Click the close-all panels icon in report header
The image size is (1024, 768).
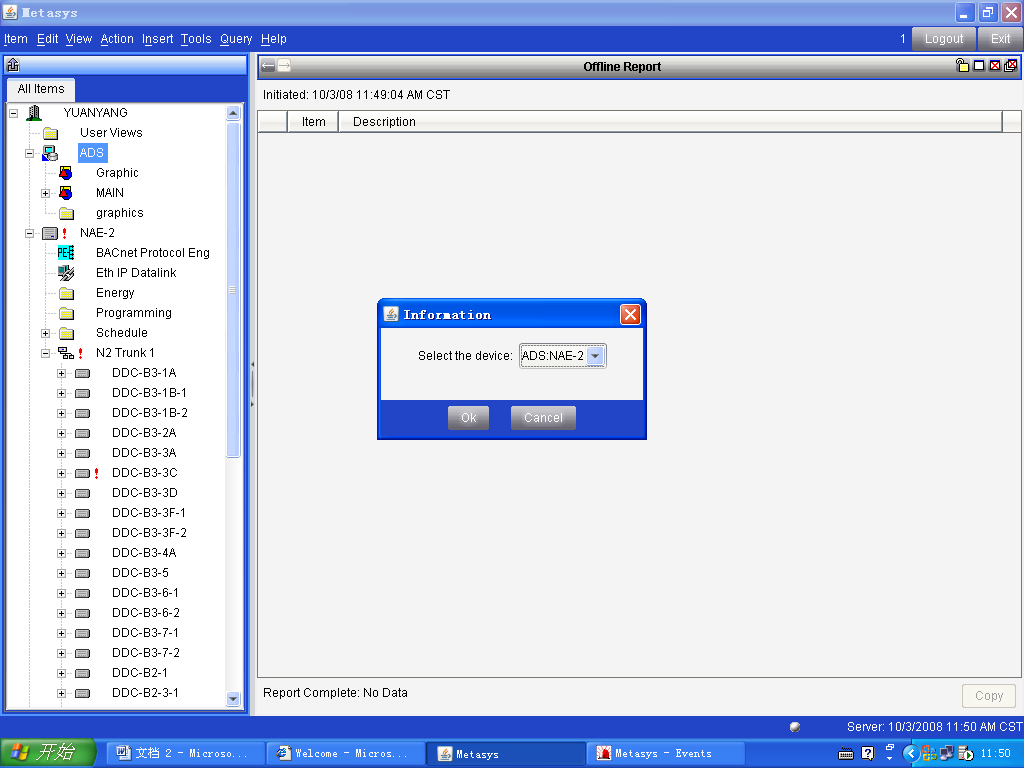tap(1010, 66)
